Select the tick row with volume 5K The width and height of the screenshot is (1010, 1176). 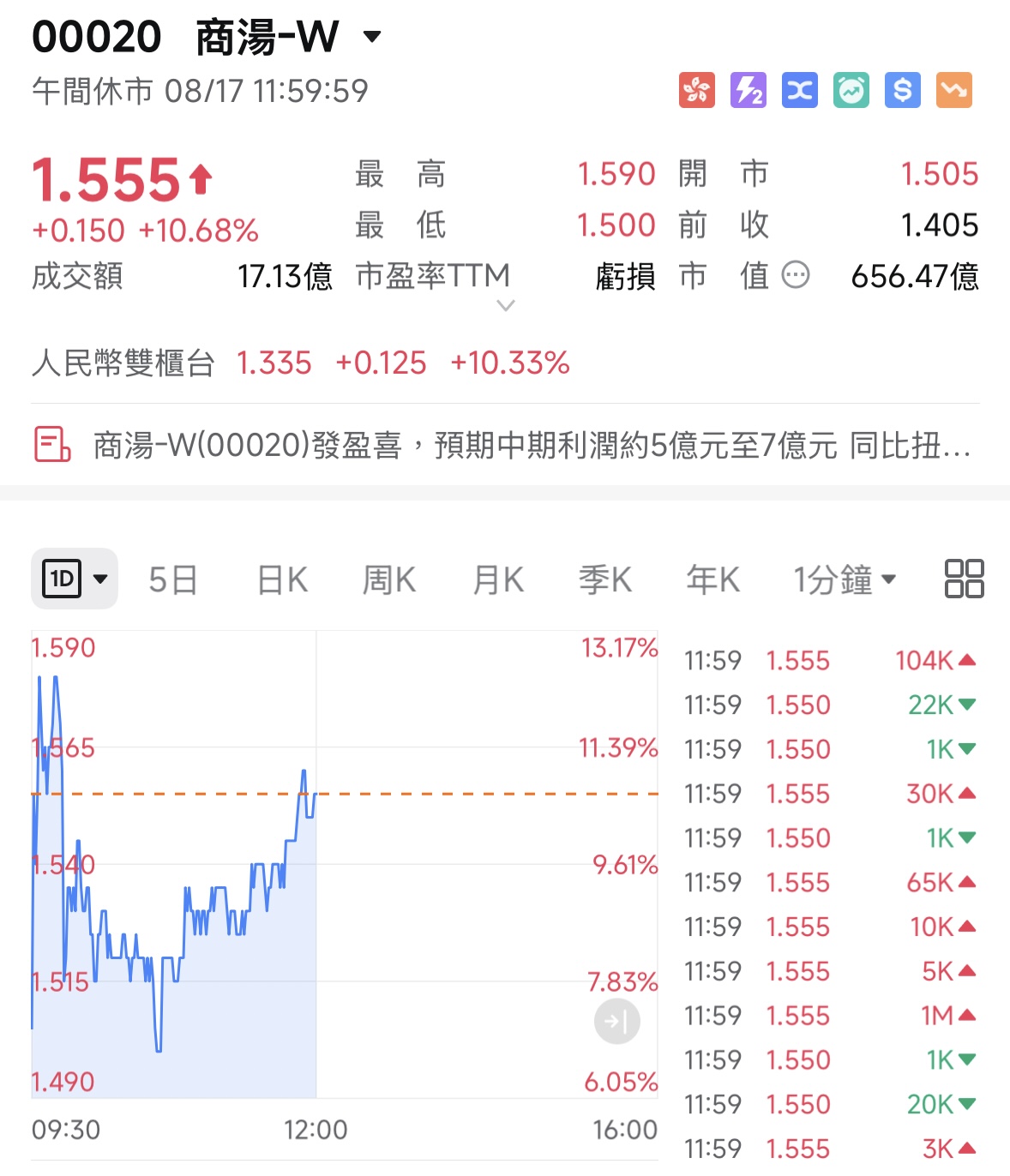[x=830, y=972]
